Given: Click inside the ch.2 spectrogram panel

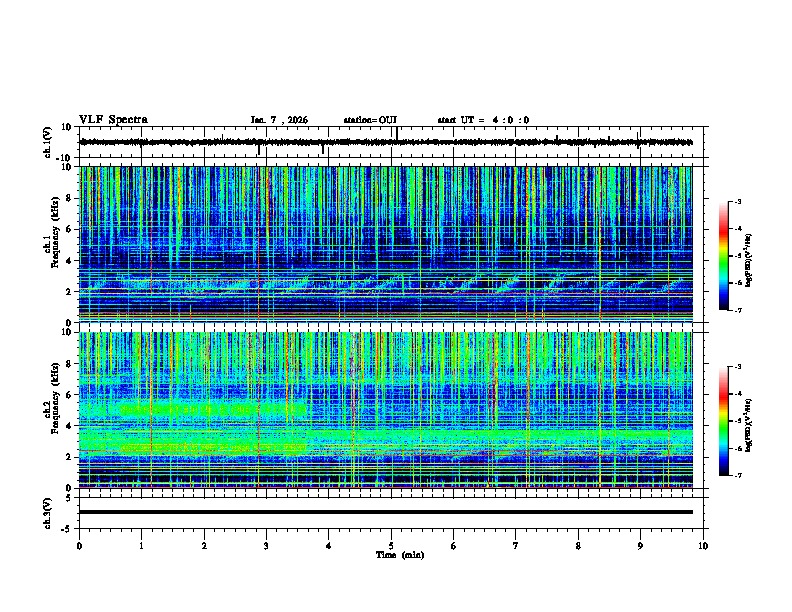Looking at the screenshot, I should [x=386, y=410].
